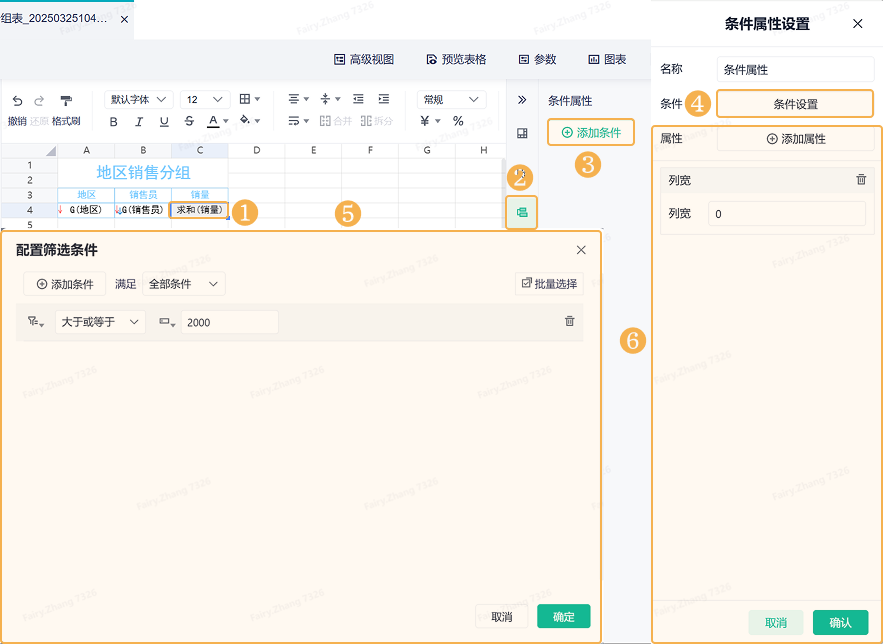Click the filter field type icon

[35, 322]
